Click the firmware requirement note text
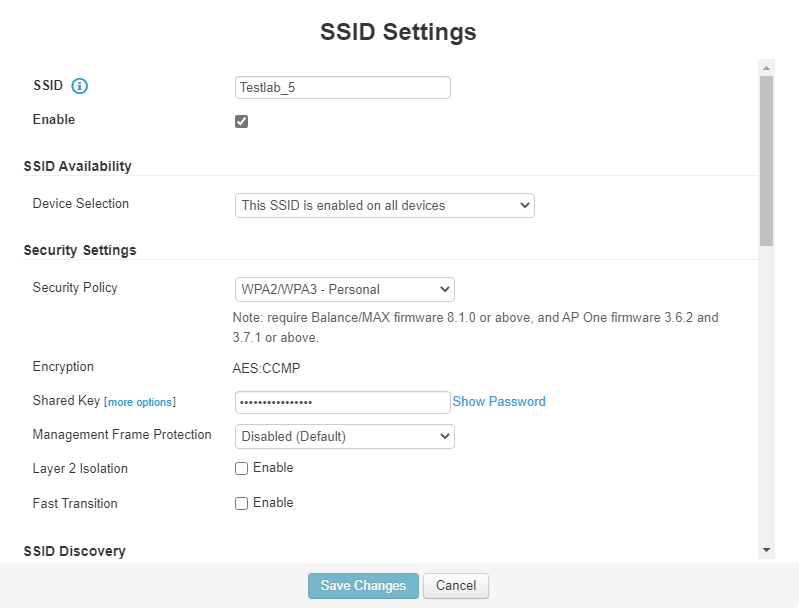799x608 pixels. pos(475,327)
